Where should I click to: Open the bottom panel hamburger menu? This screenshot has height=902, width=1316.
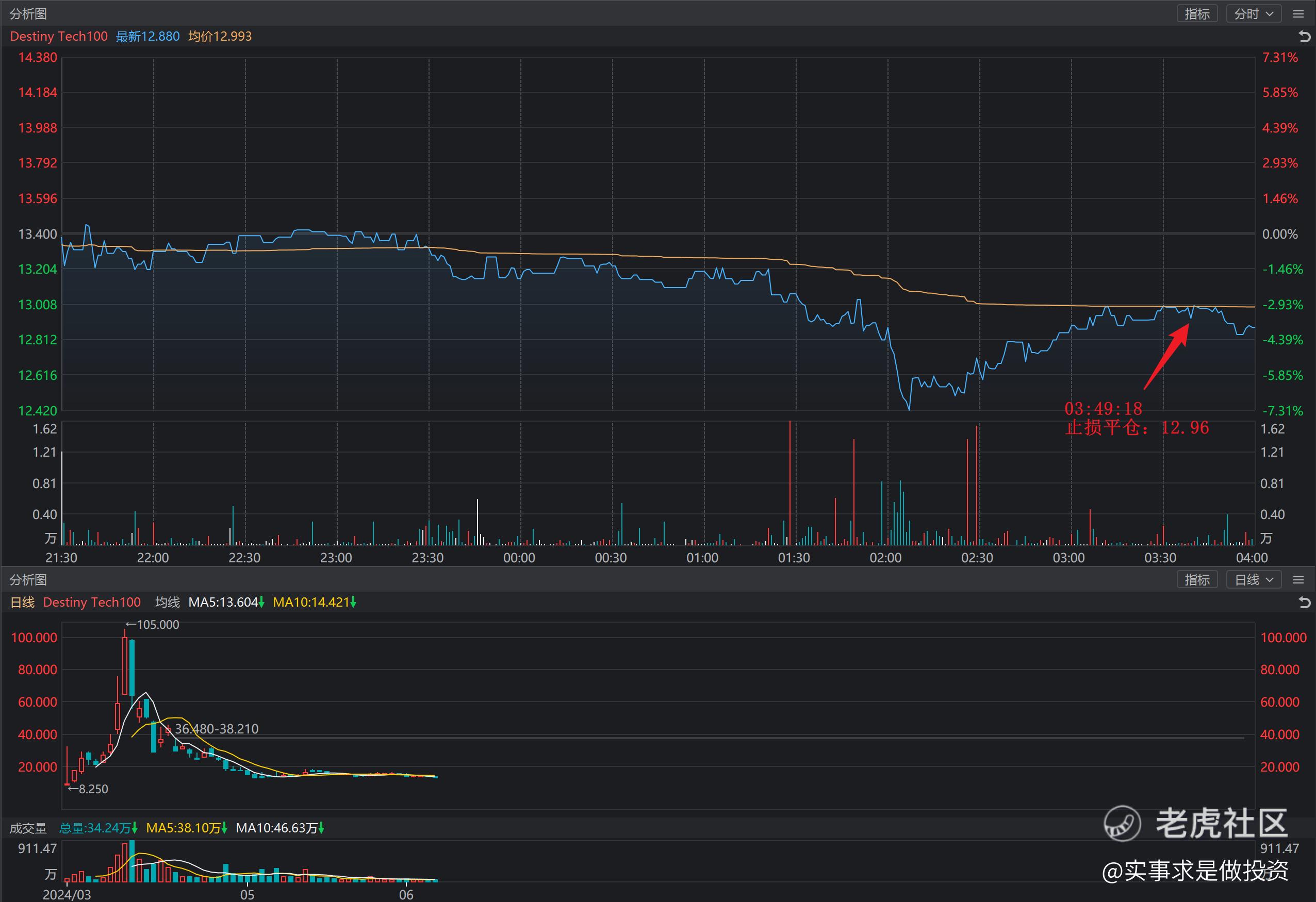tap(1298, 580)
